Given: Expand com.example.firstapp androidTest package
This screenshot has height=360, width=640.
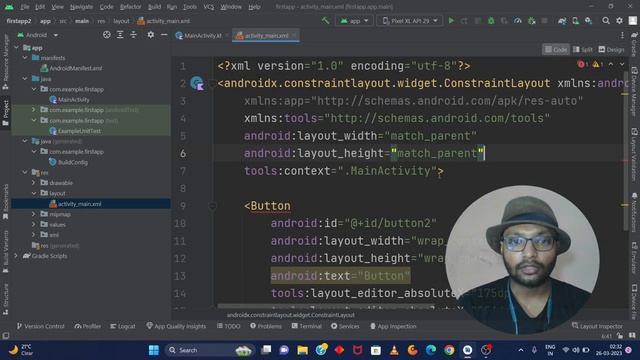Looking at the screenshot, I should click(x=34, y=110).
